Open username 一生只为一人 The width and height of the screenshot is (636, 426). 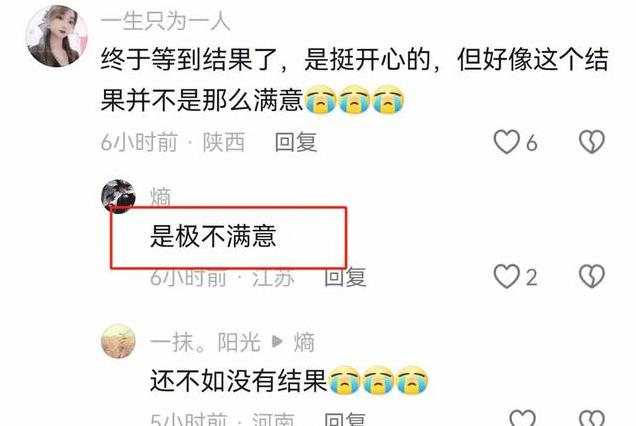click(x=165, y=21)
